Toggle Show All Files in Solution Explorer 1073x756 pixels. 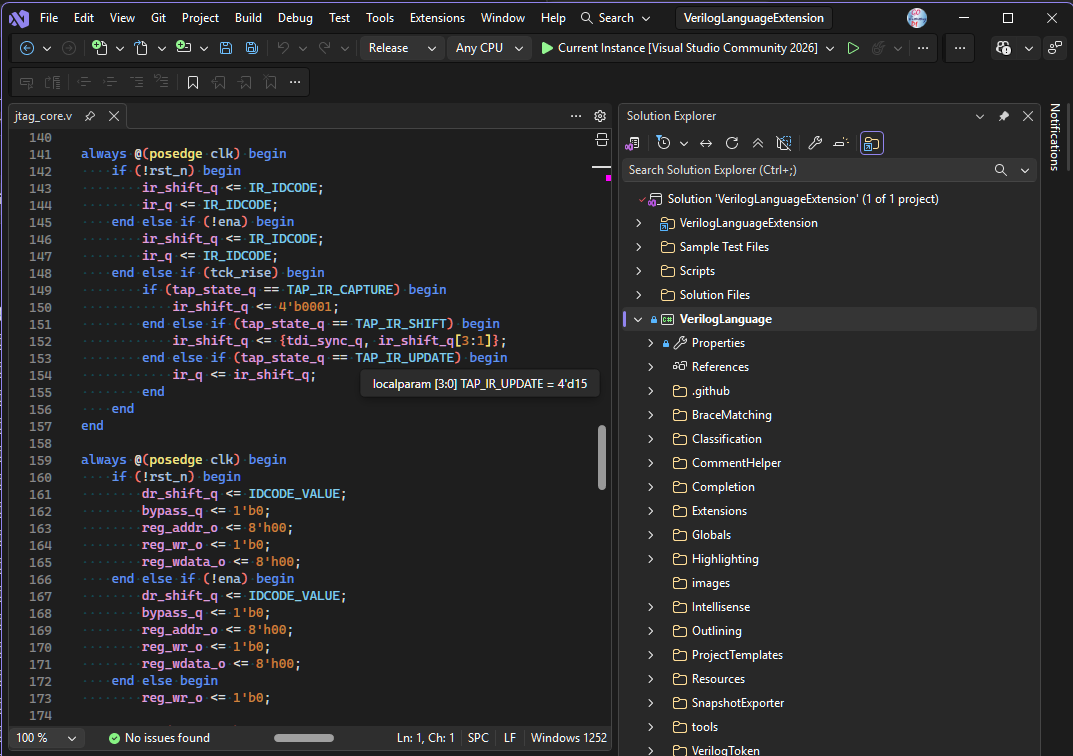784,143
